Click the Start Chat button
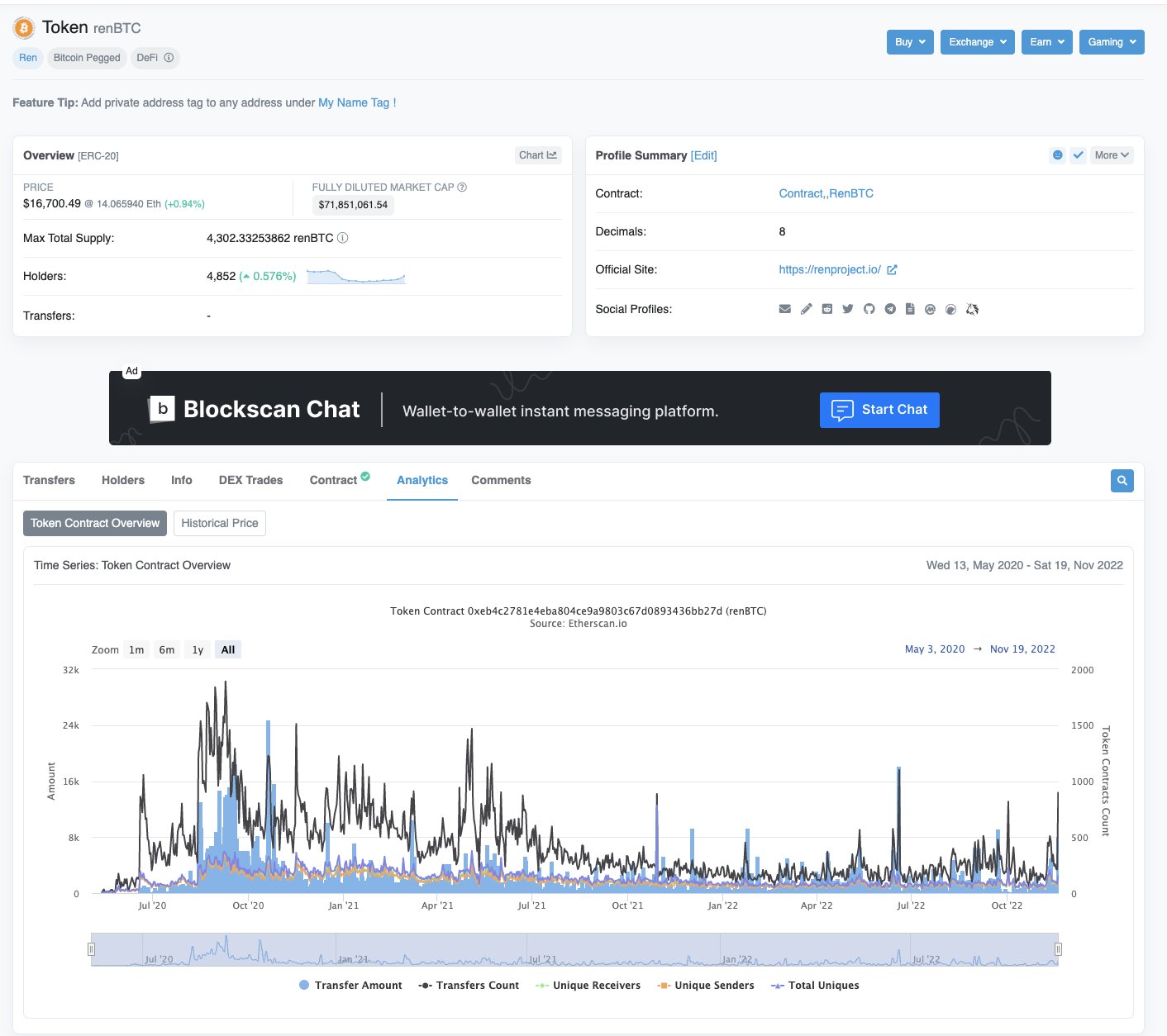Viewport: 1167px width, 1036px height. point(879,410)
